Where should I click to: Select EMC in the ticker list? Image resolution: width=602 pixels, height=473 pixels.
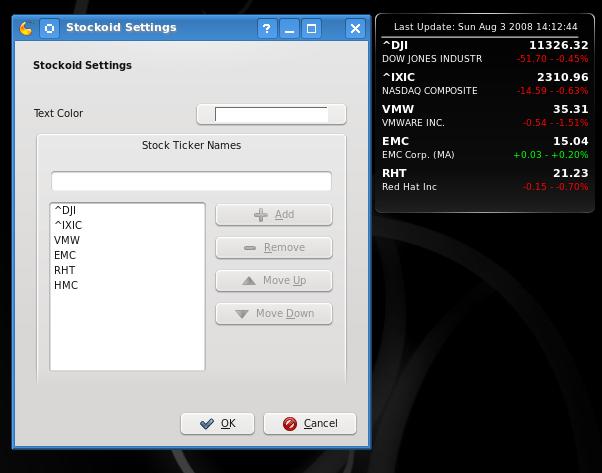click(127, 255)
